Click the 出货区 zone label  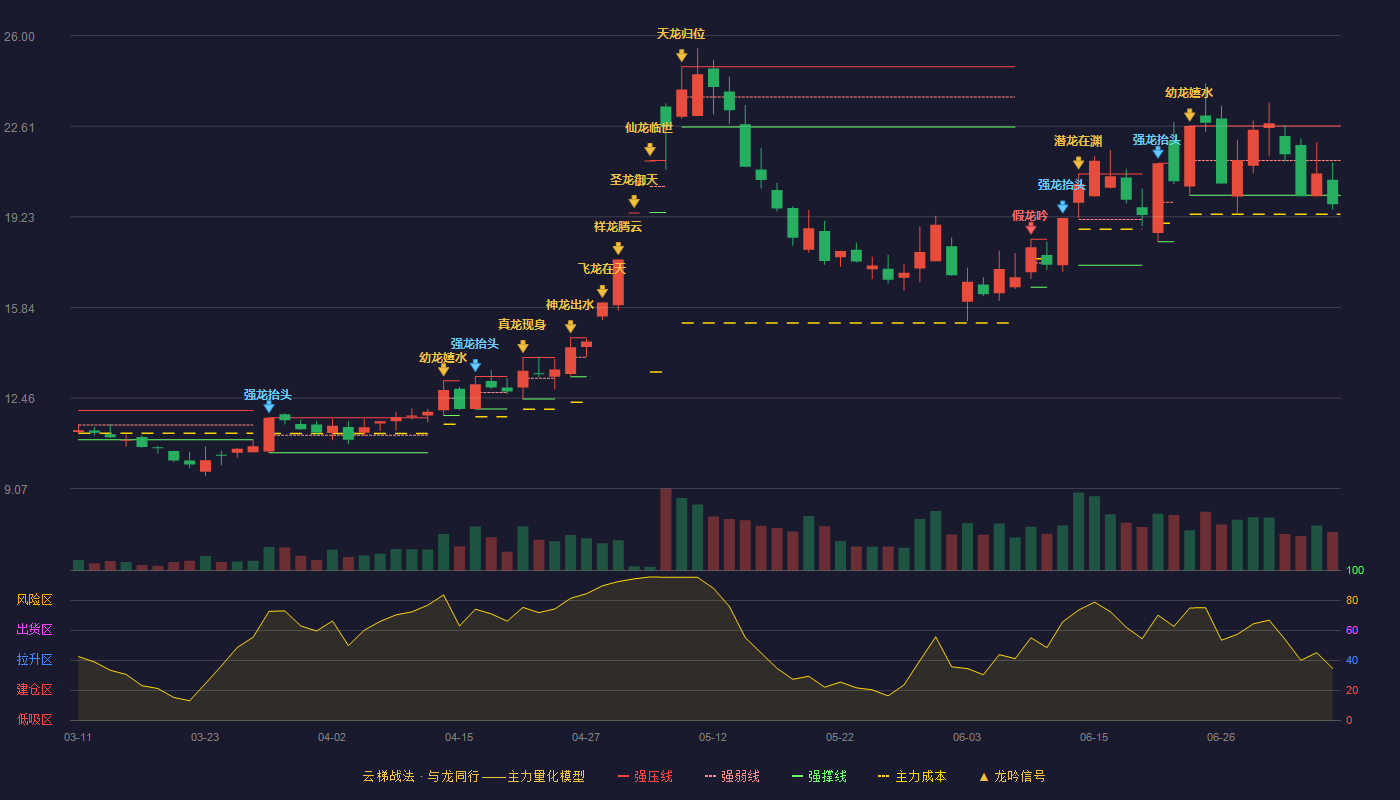pos(34,630)
